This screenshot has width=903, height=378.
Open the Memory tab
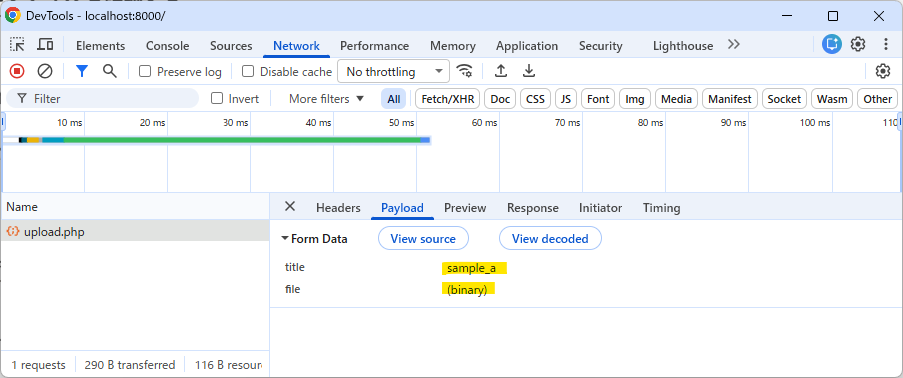click(453, 46)
